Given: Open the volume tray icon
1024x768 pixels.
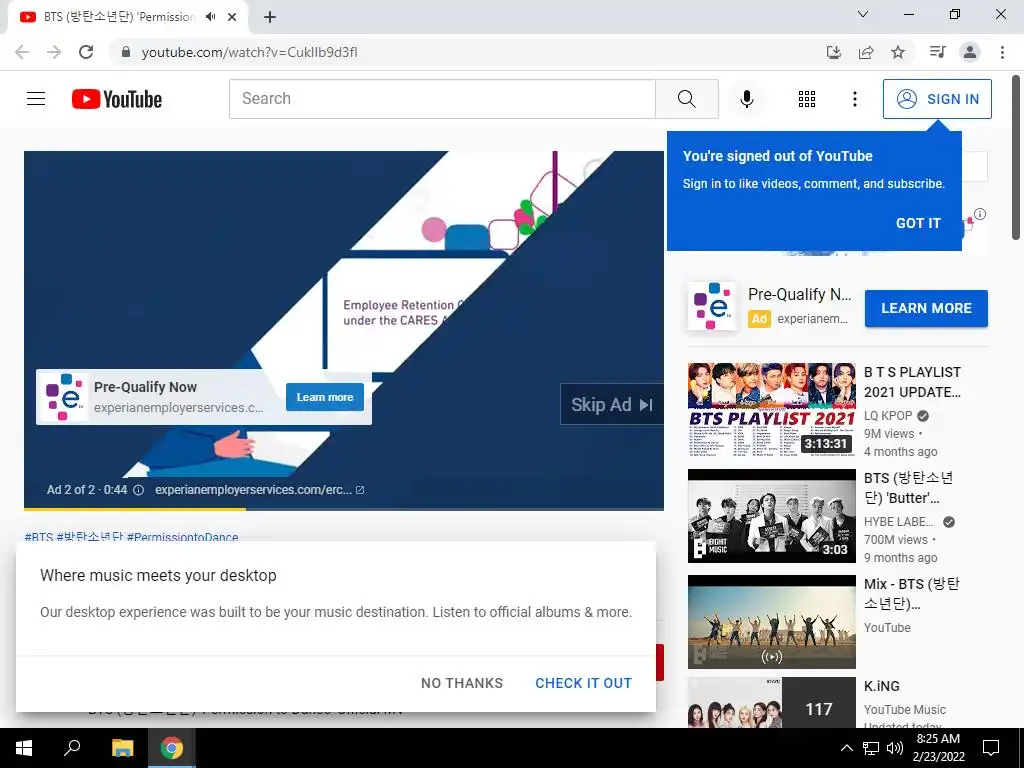Looking at the screenshot, I should pos(895,748).
